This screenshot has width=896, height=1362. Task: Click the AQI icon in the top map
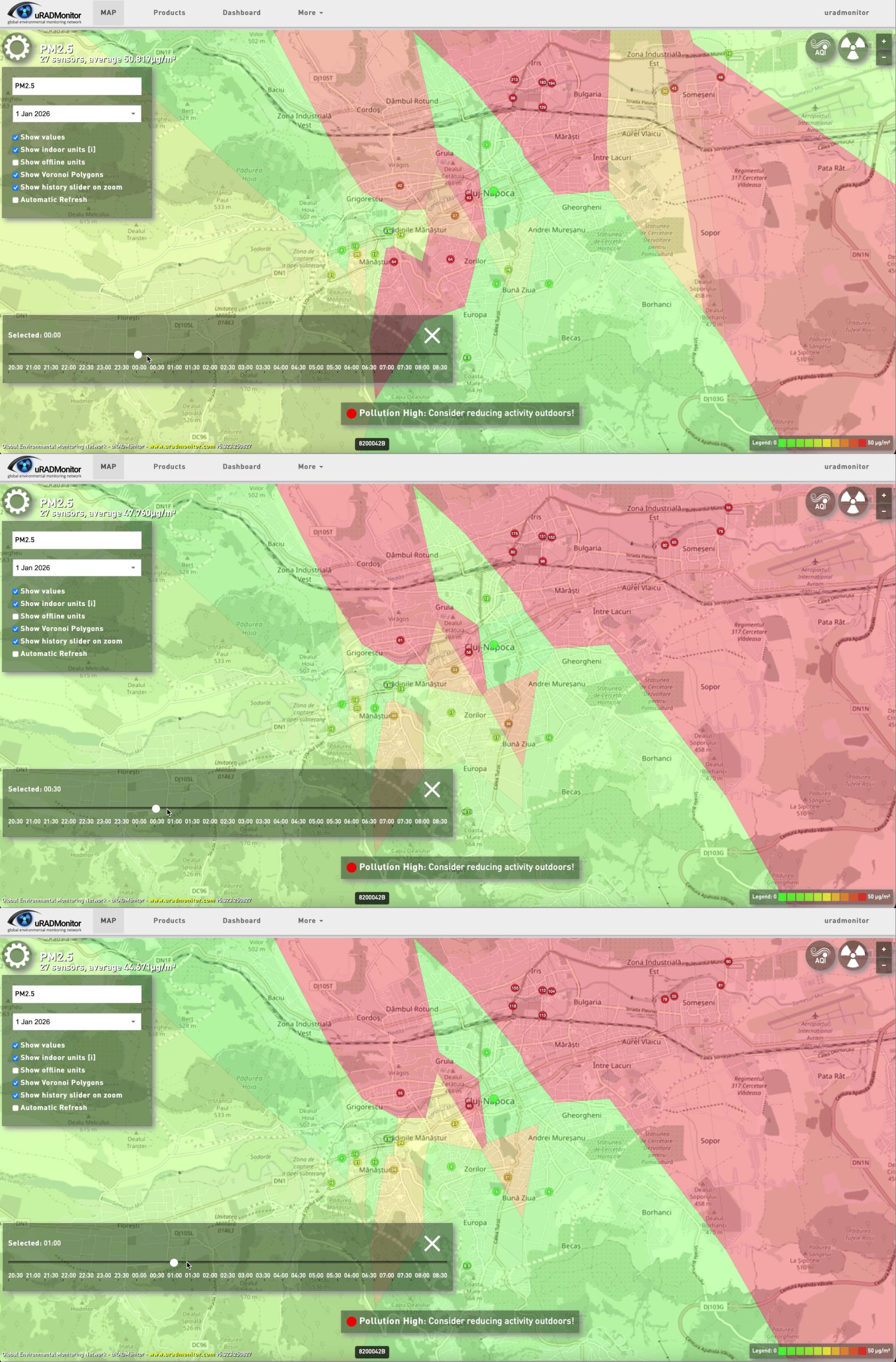point(820,48)
